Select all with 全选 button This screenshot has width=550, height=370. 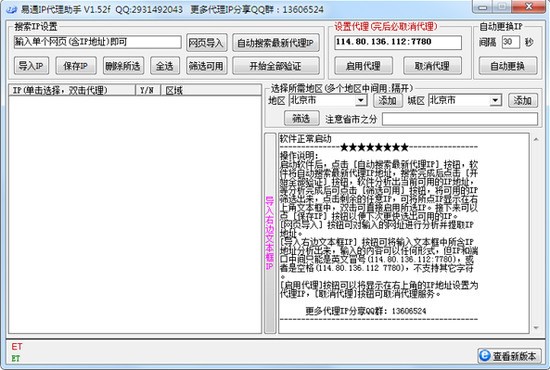coord(165,66)
